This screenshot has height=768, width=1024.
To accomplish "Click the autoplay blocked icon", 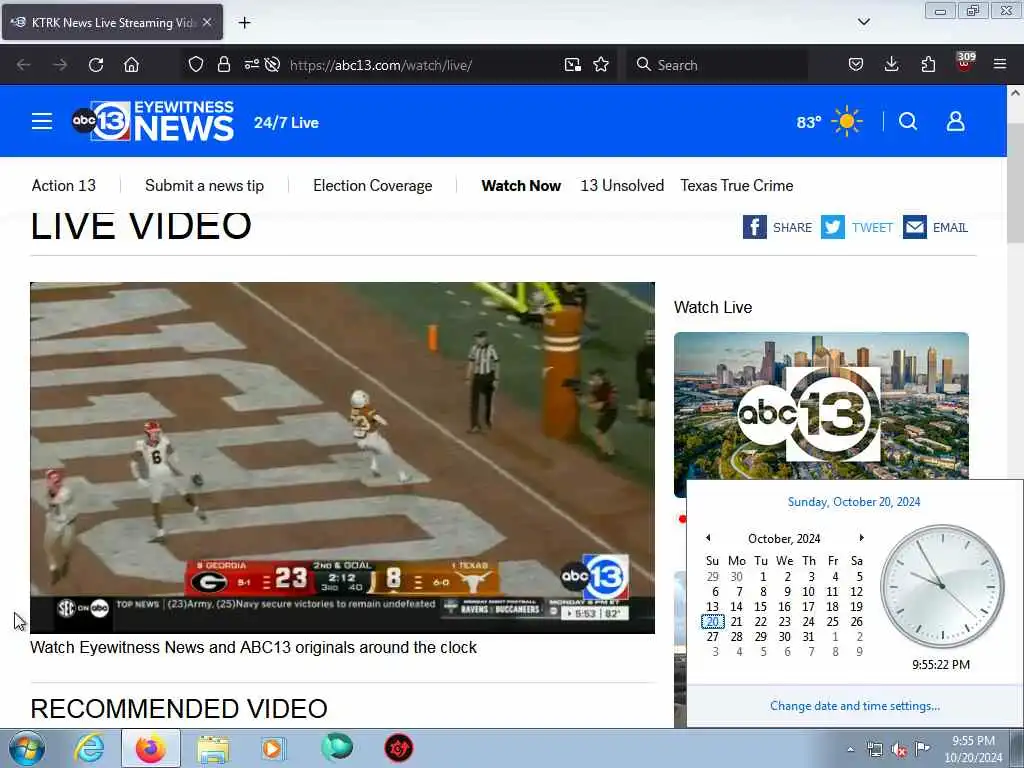I will (x=272, y=64).
